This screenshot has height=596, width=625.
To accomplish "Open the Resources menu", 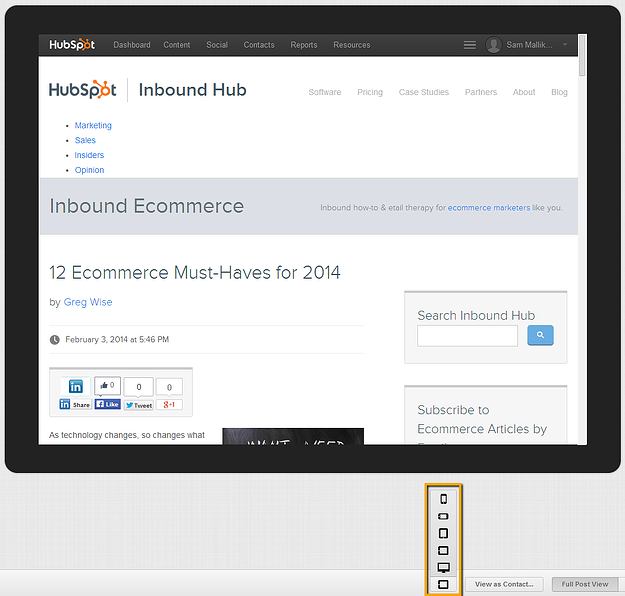I will (352, 45).
